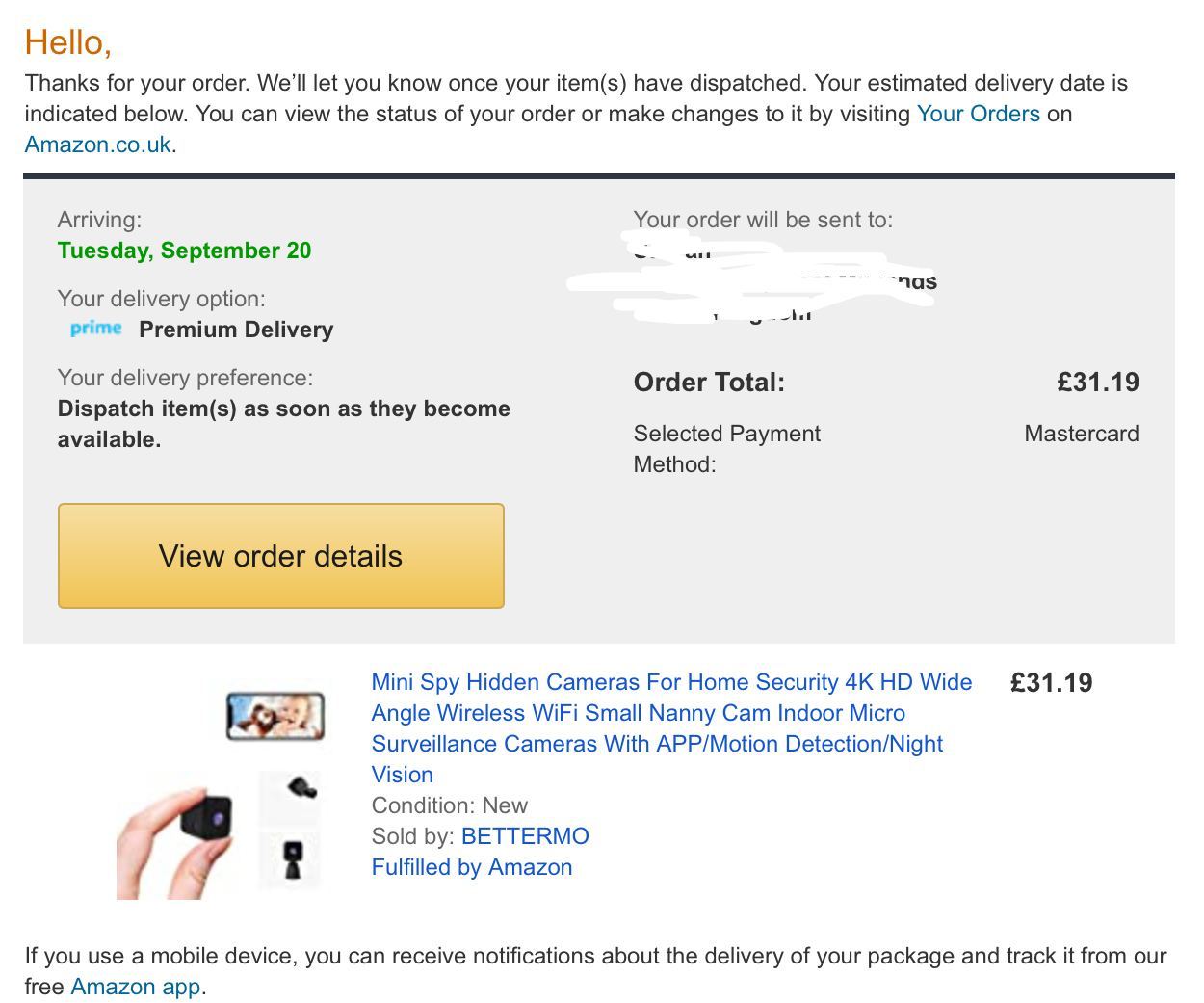Visit the Amazon.co.uk link
This screenshot has width=1204, height=1003.
tap(97, 145)
